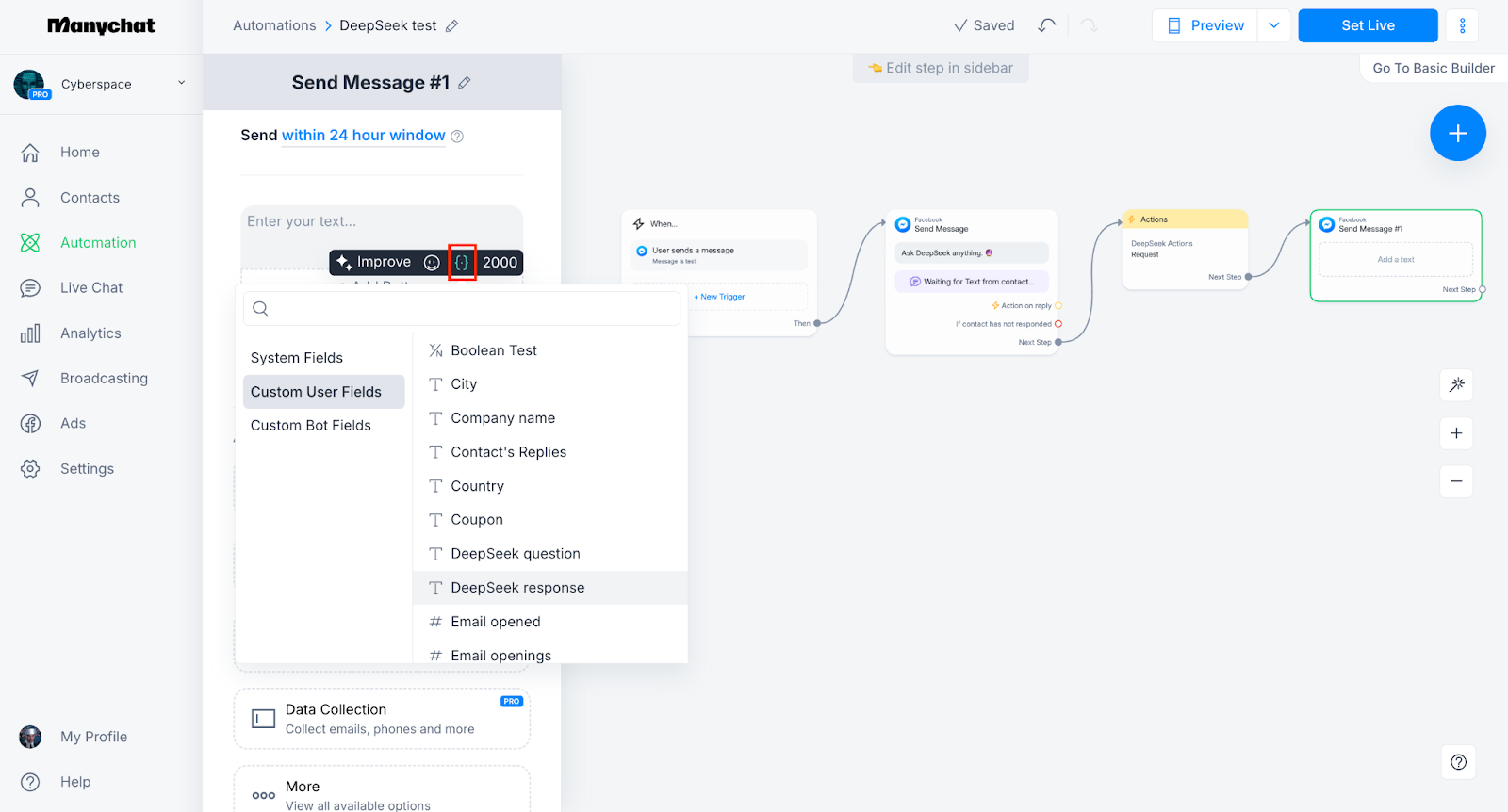
Task: Select the Actions node header
Action: click(x=1185, y=219)
